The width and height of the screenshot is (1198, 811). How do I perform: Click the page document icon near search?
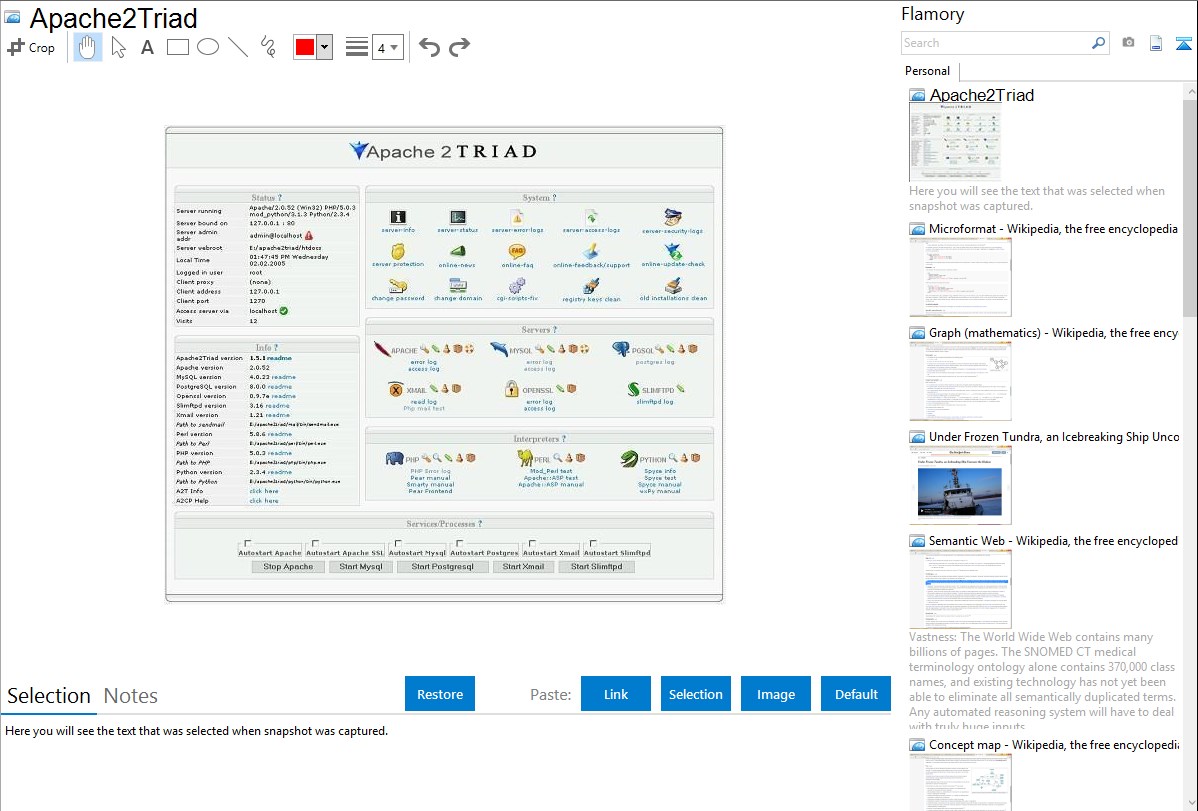(1156, 43)
